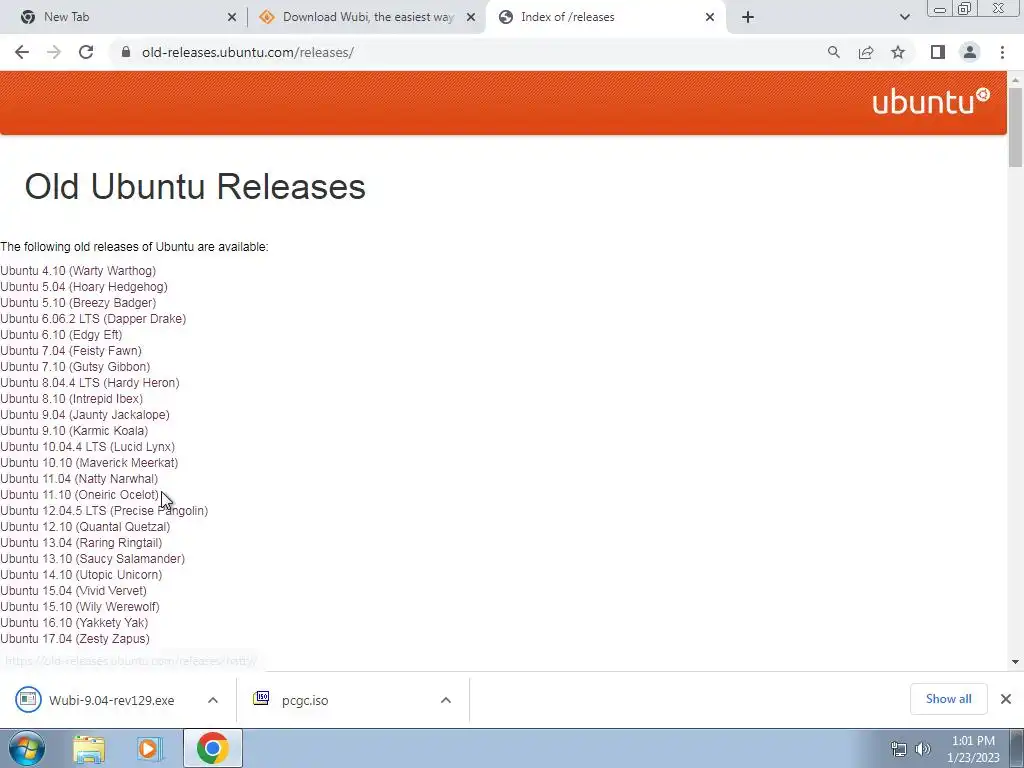
Task: Open Ubuntu 17.04 (Zesty Zapus) link
Action: pyautogui.click(x=74, y=639)
